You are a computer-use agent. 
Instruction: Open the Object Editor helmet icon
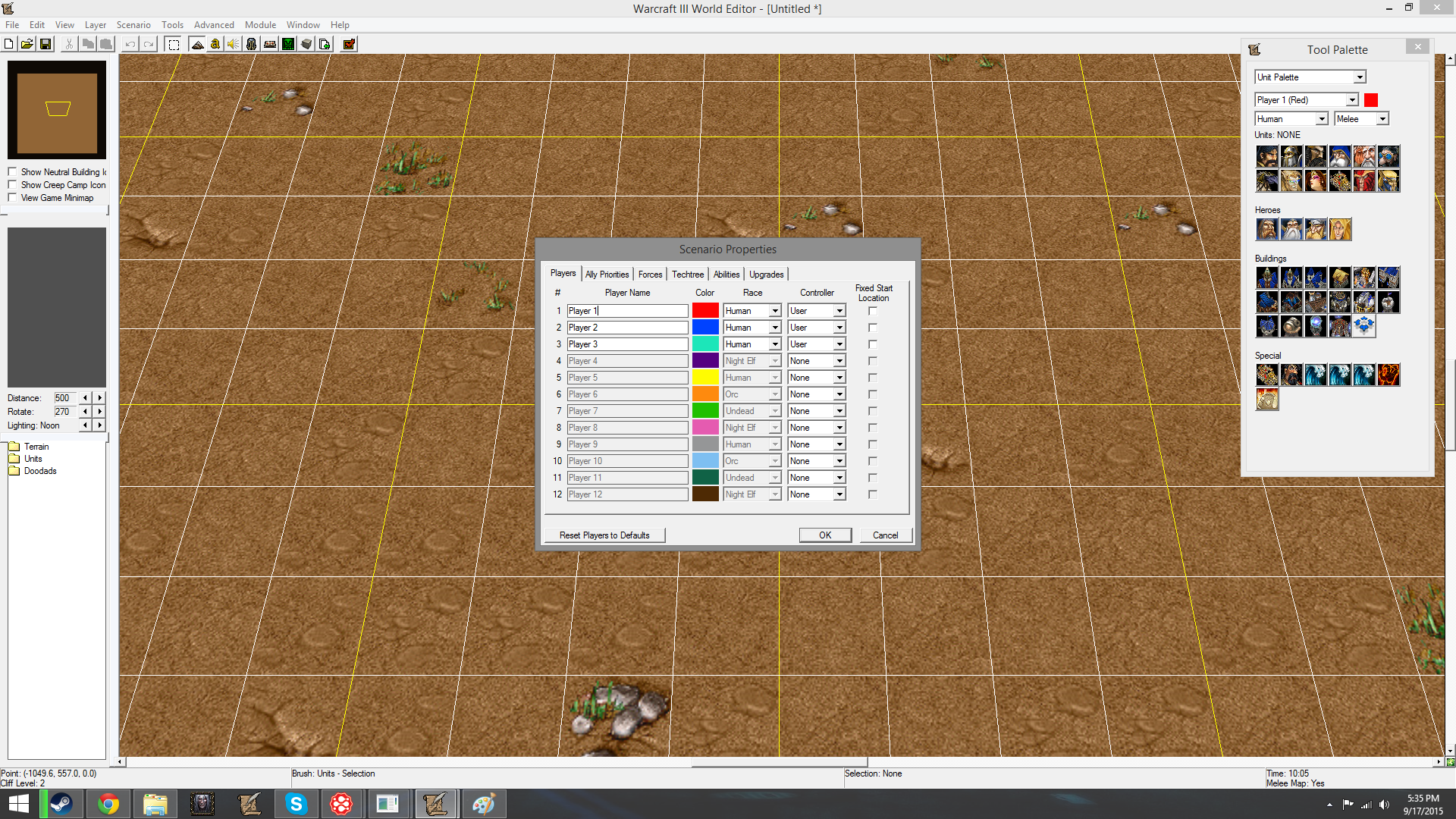252,44
